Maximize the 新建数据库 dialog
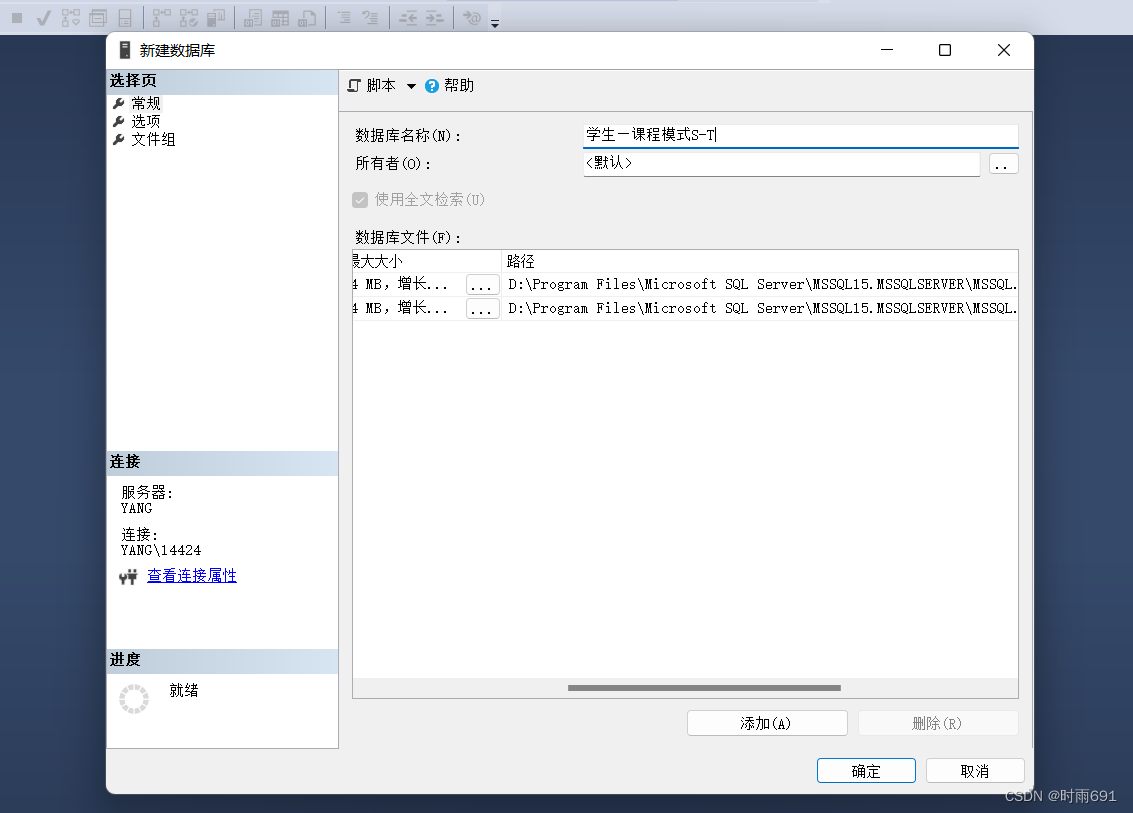This screenshot has width=1133, height=813. [944, 50]
